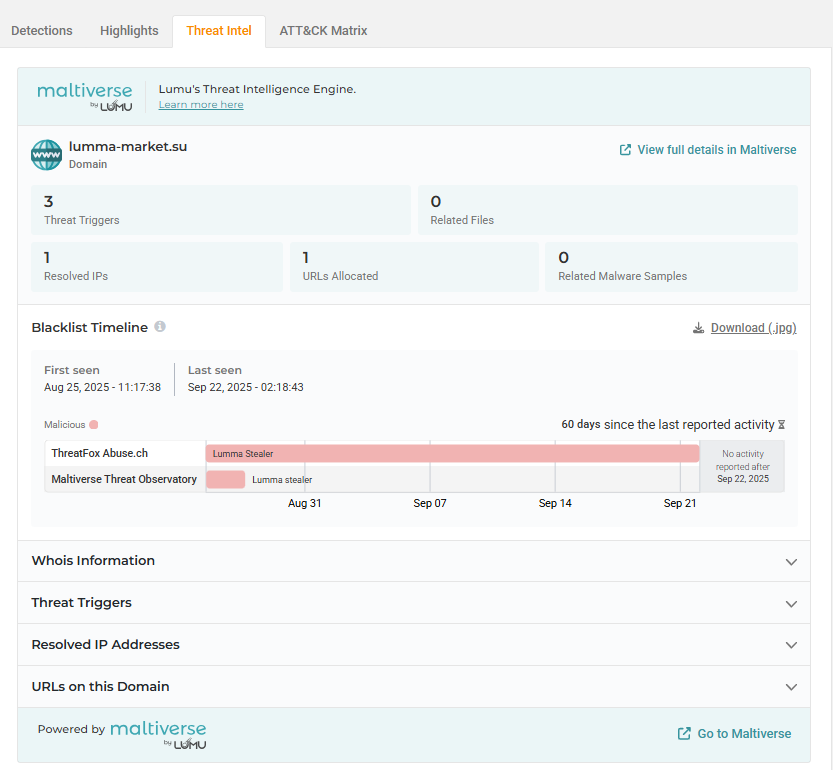Expand the Whois Information section
The width and height of the screenshot is (833, 770).
click(x=791, y=562)
